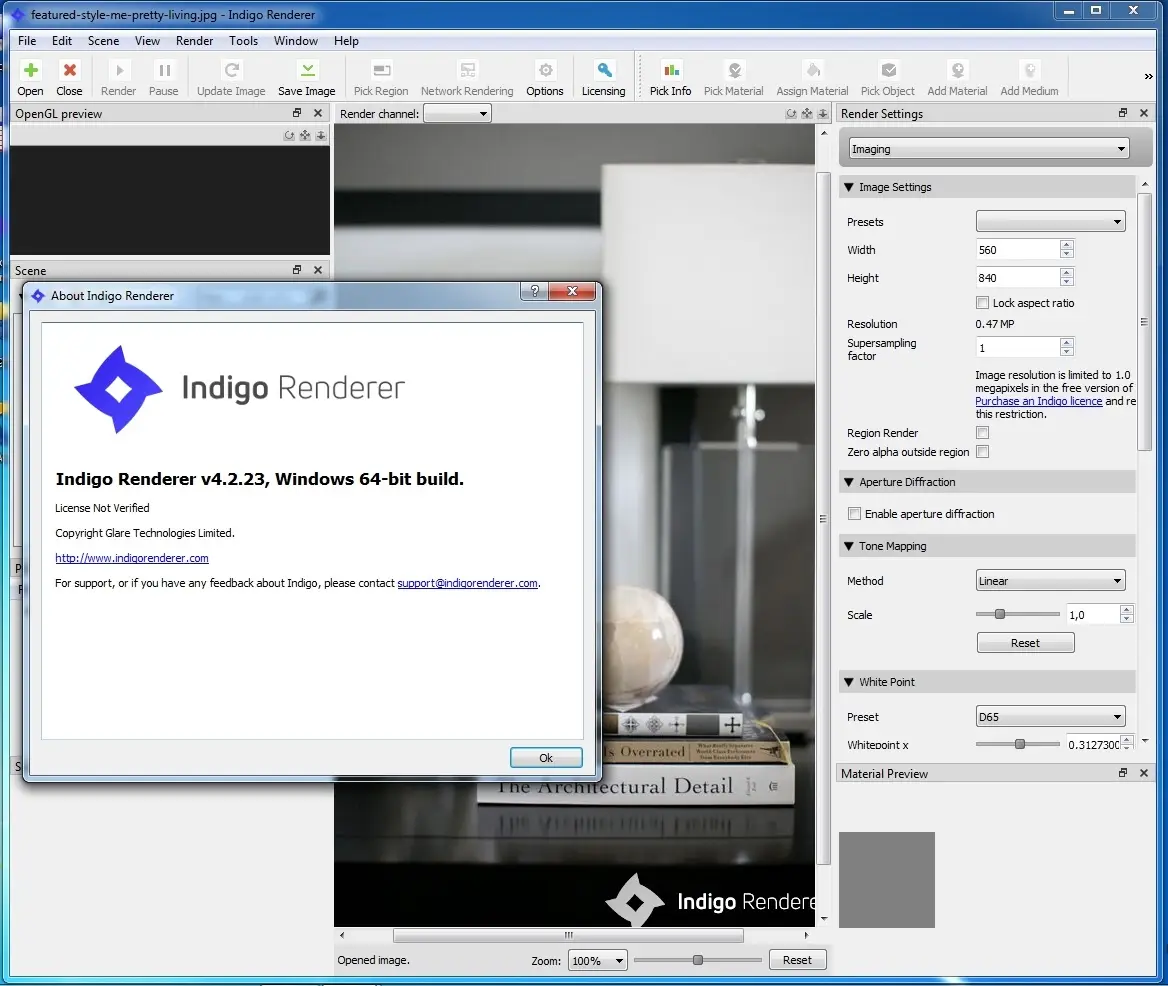1168x986 pixels.
Task: Click the zoom slider in the status bar
Action: tap(697, 960)
